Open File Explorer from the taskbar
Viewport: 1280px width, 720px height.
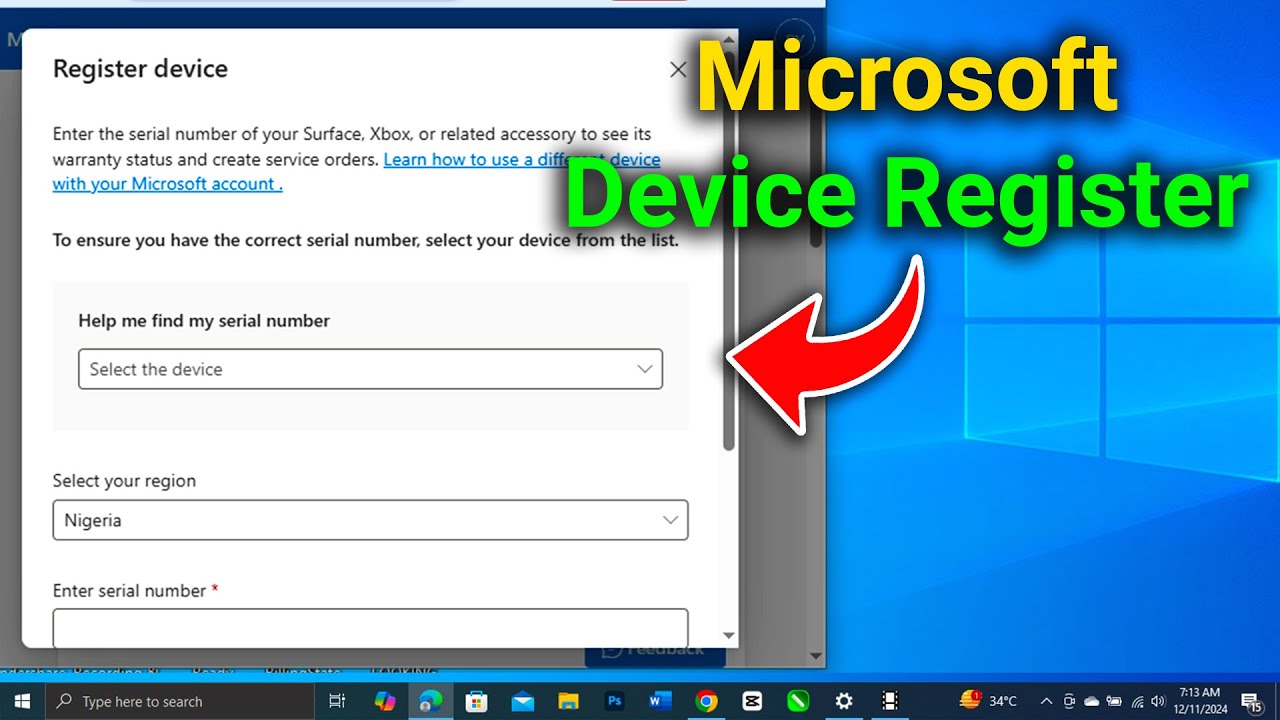pos(569,701)
